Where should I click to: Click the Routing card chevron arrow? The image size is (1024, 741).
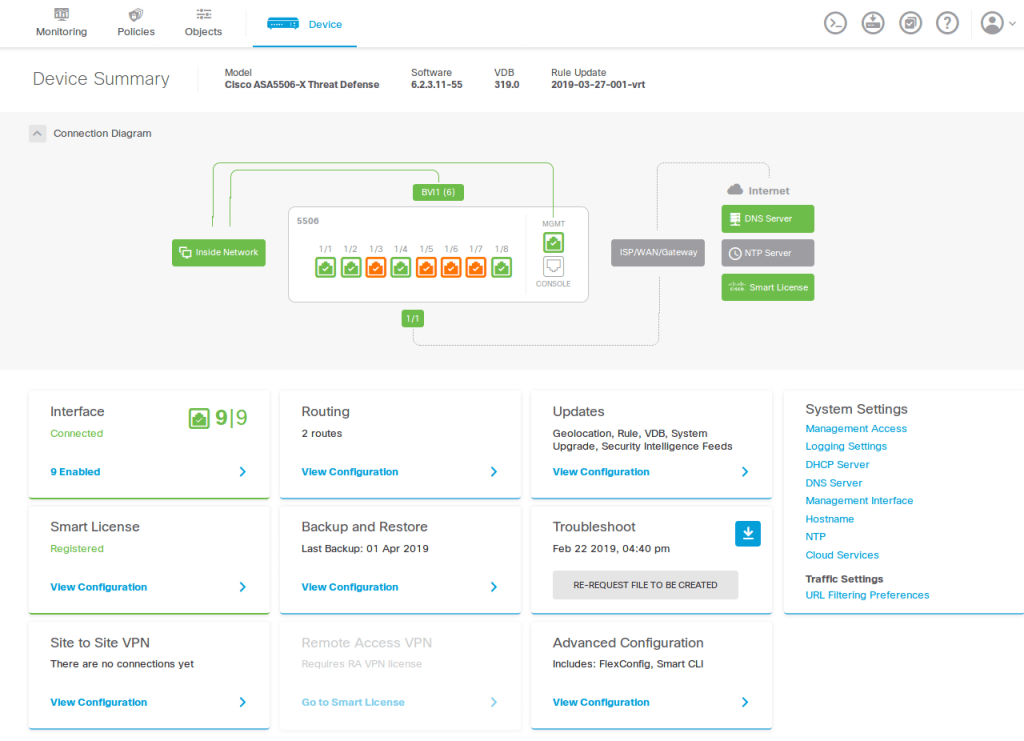pos(494,472)
